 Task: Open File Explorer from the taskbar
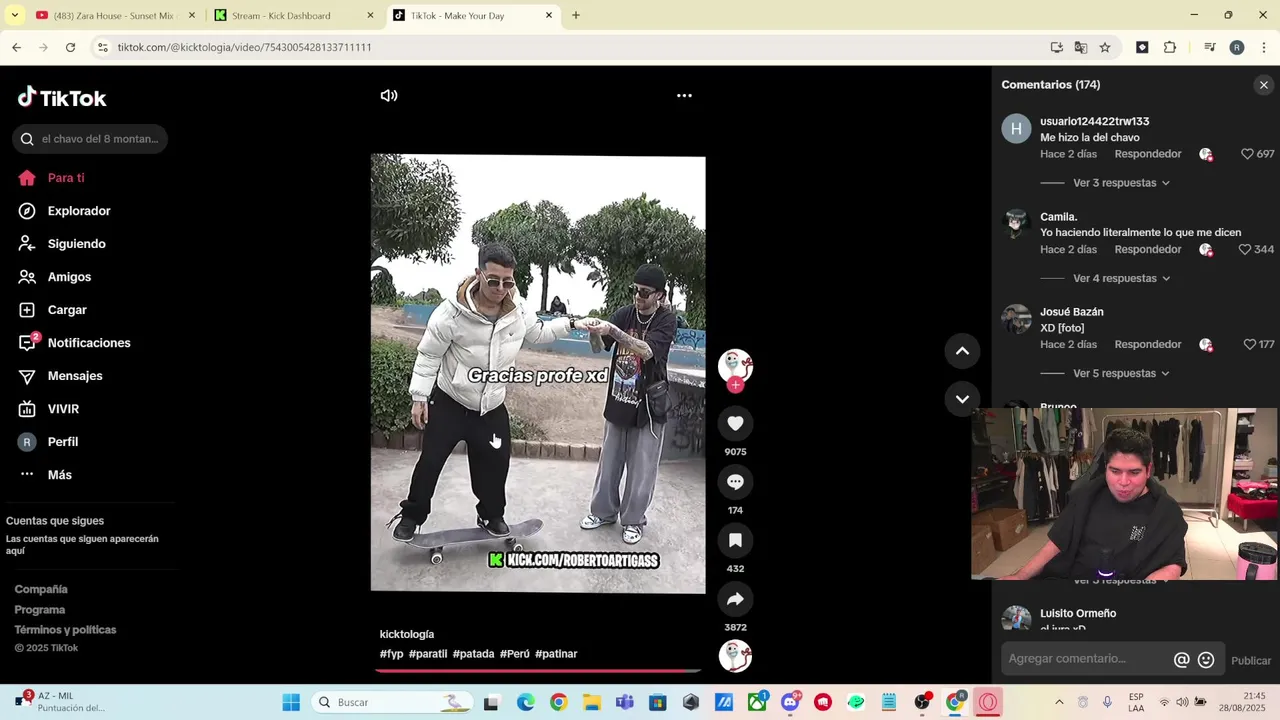click(591, 702)
